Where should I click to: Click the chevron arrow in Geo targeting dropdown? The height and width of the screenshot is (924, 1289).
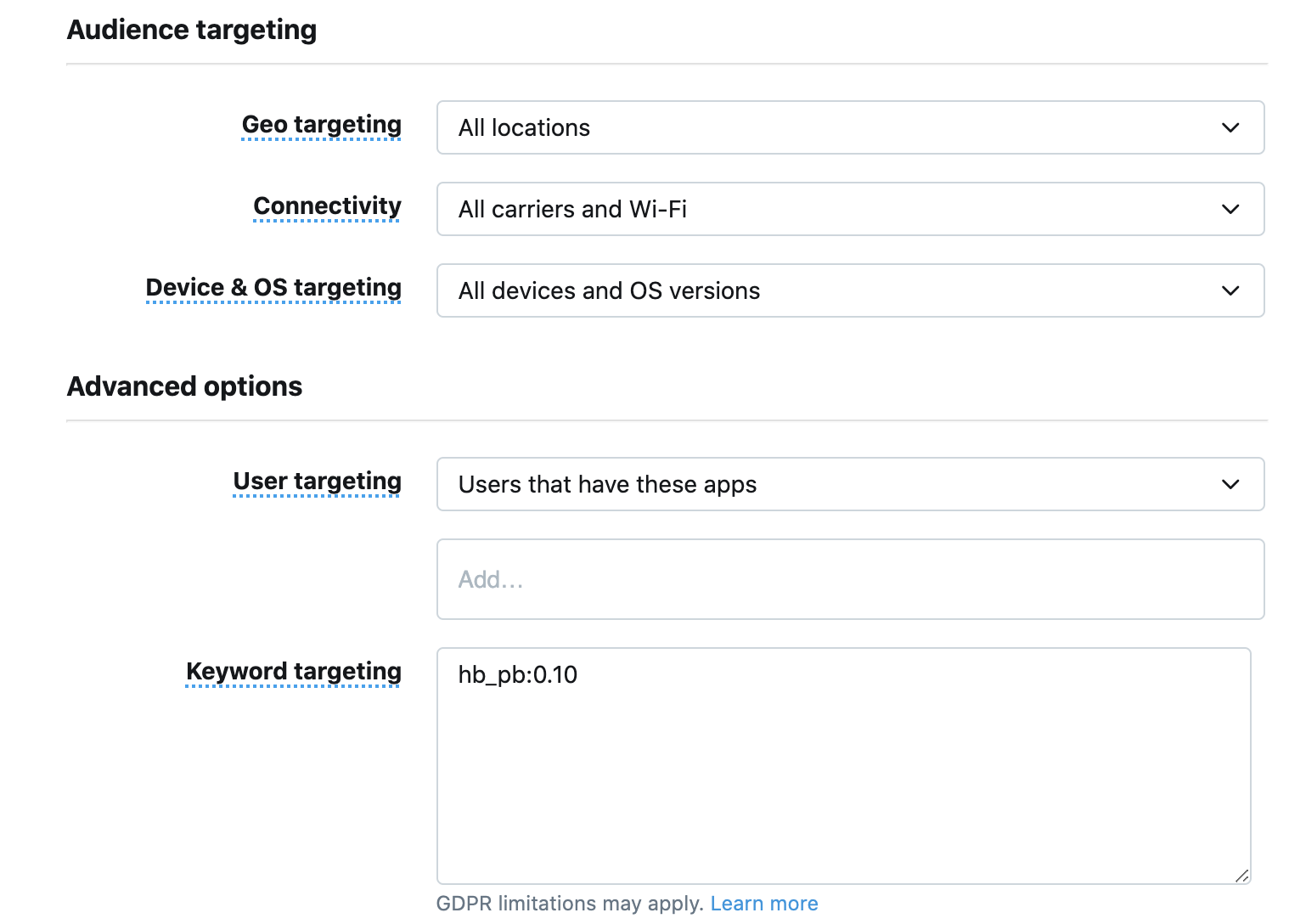click(x=1230, y=128)
